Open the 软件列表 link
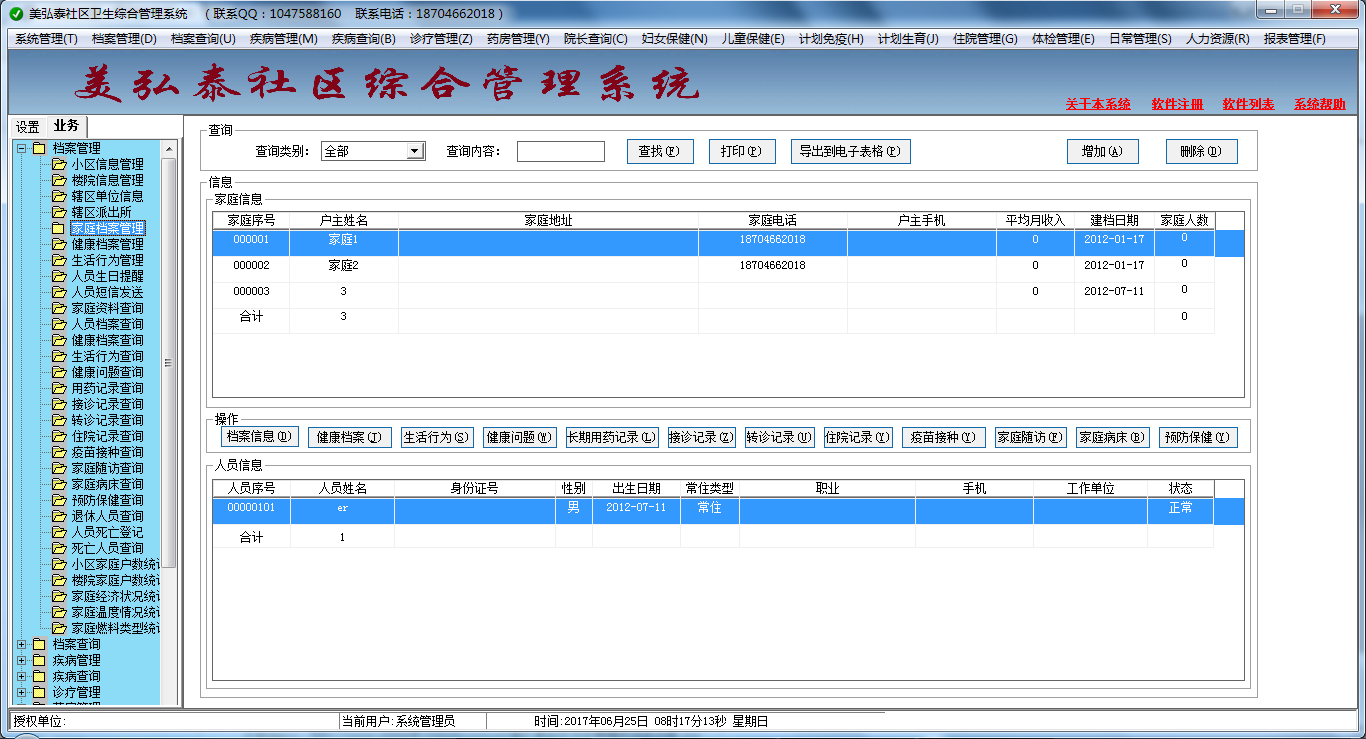The height and width of the screenshot is (739, 1366). tap(1248, 104)
